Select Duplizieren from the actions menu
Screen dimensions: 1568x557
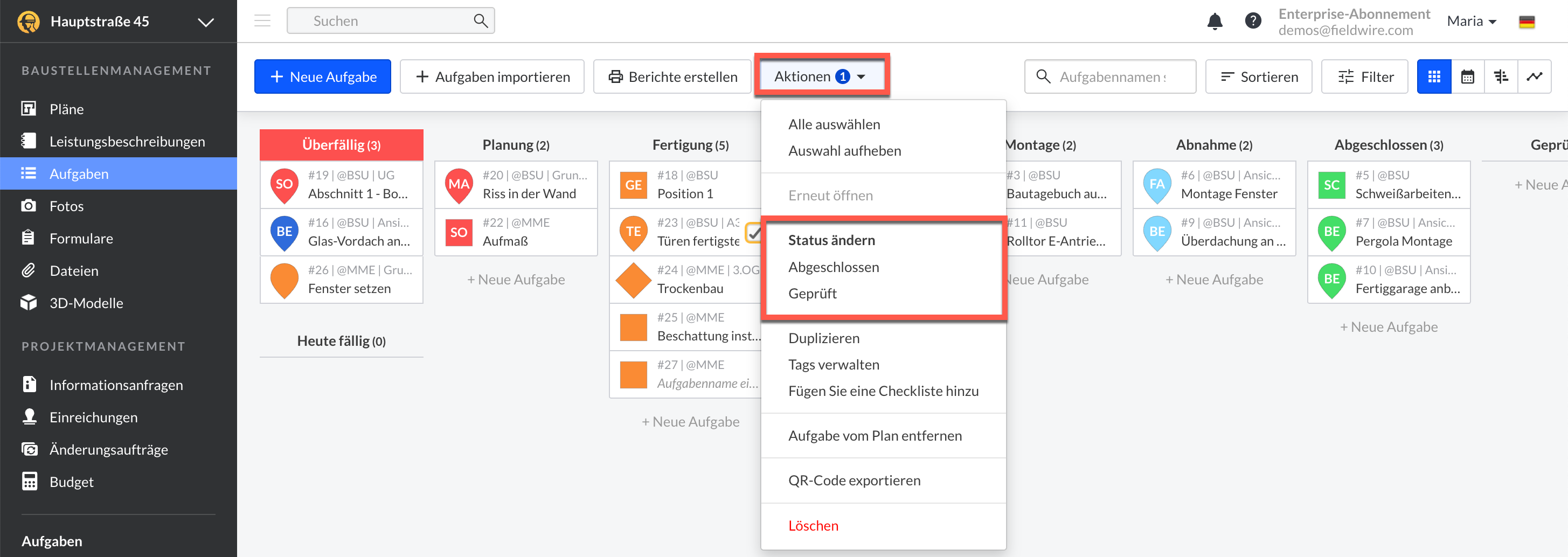(x=823, y=338)
